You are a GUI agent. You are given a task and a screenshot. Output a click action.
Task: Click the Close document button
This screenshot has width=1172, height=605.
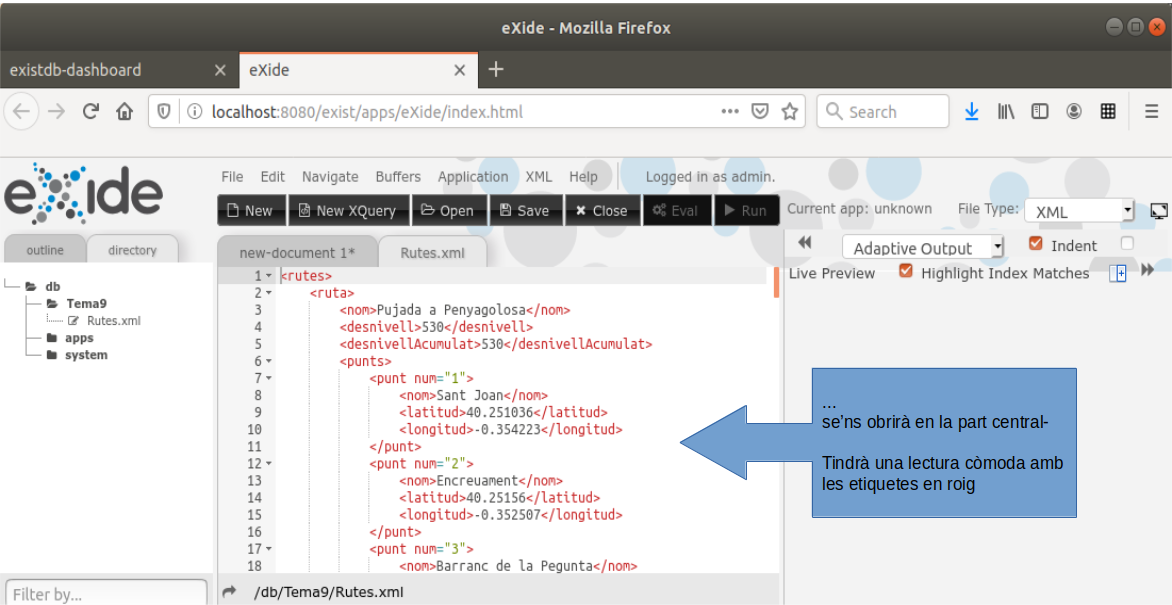click(602, 210)
